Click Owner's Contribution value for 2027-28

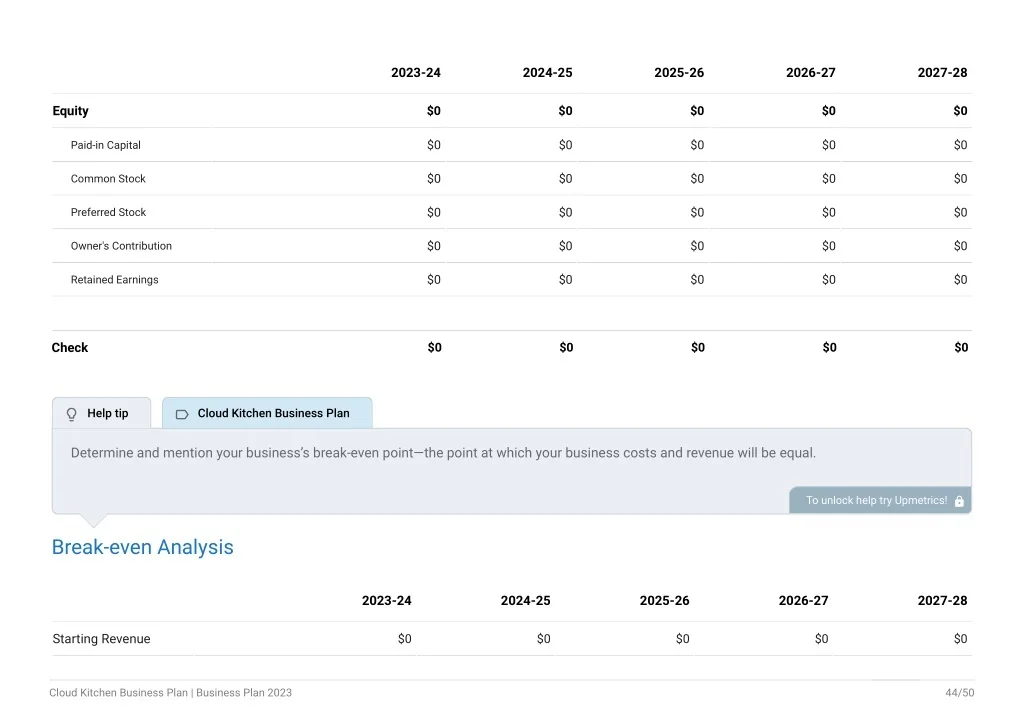961,246
